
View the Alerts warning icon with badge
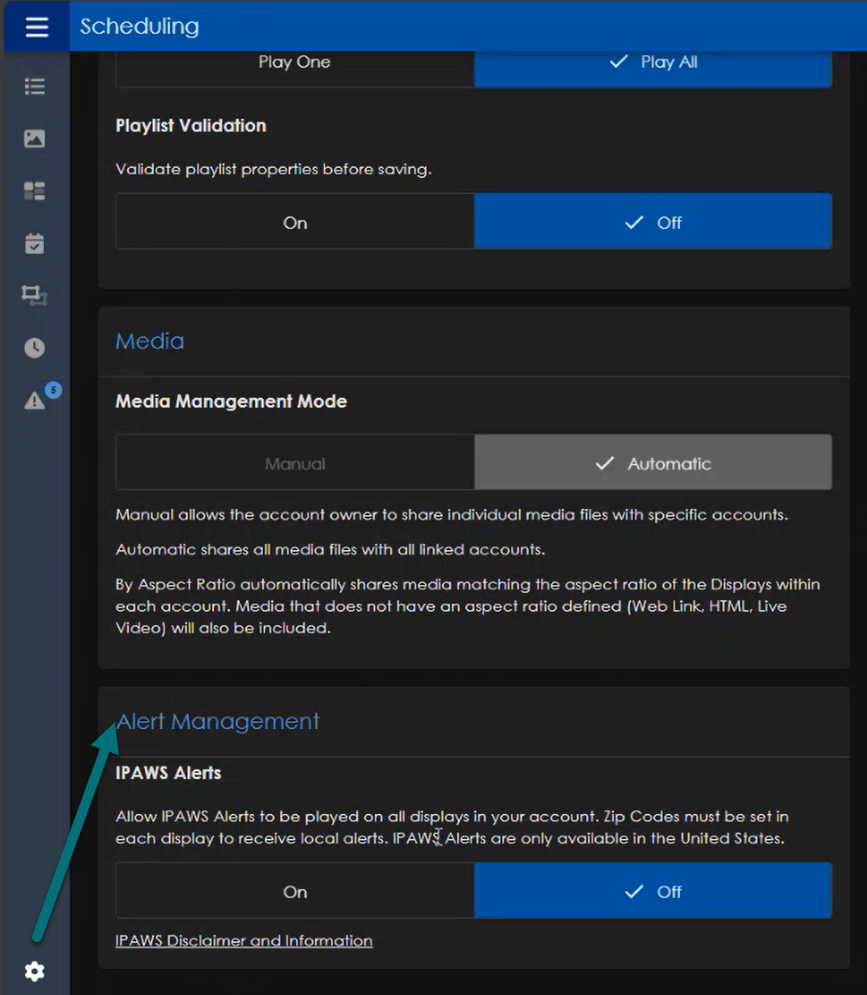(34, 398)
